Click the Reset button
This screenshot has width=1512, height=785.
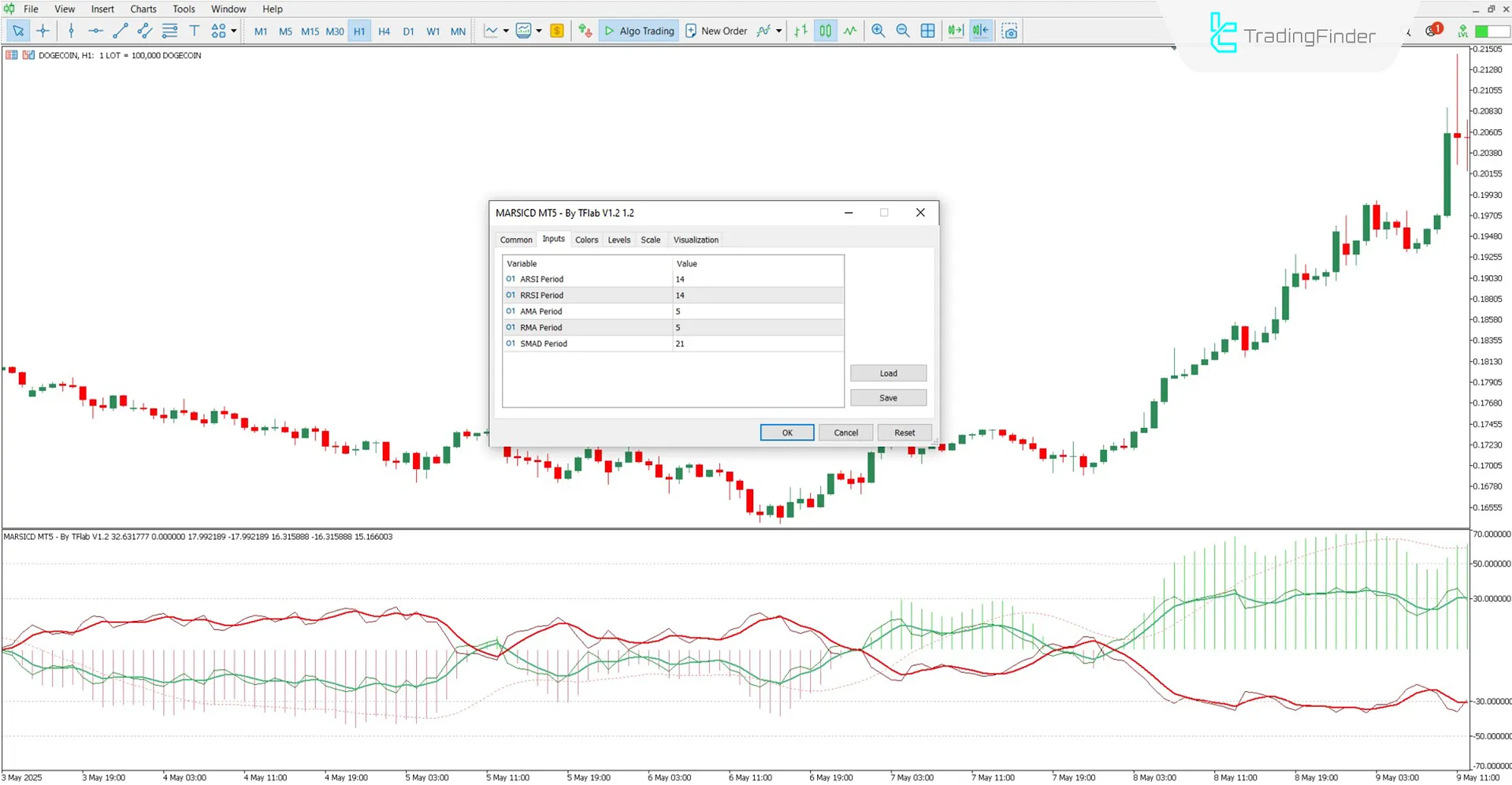(905, 433)
